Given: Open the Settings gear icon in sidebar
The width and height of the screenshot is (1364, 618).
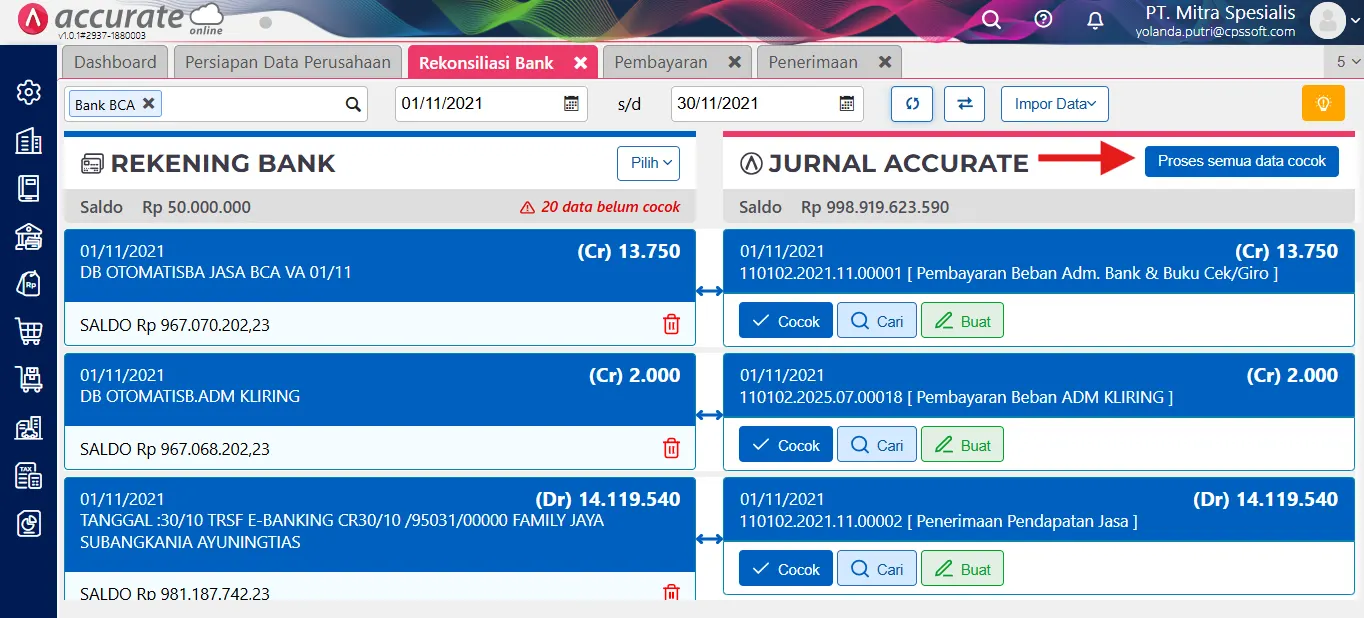Looking at the screenshot, I should coord(27,93).
